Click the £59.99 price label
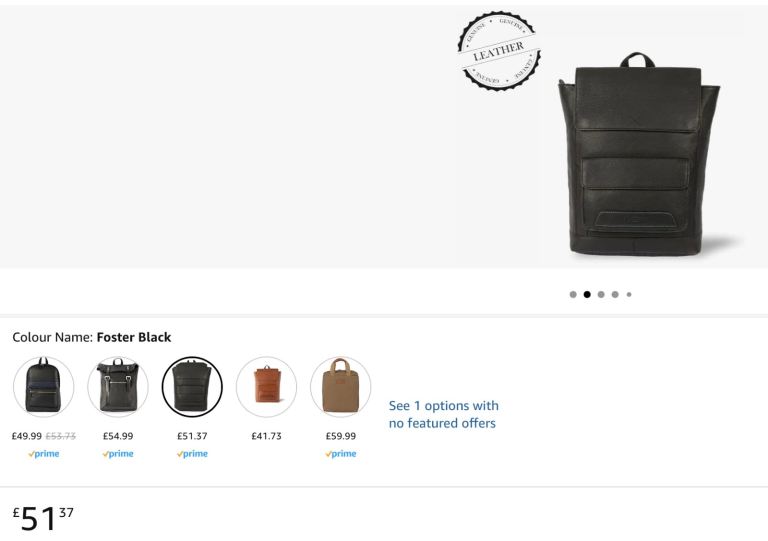This screenshot has width=768, height=541. coord(341,436)
